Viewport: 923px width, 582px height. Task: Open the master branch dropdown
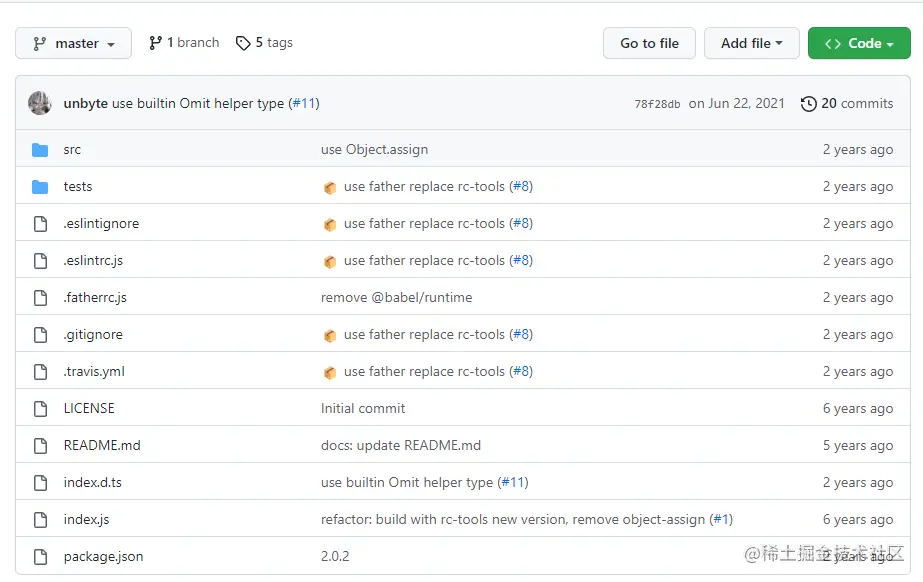(73, 44)
